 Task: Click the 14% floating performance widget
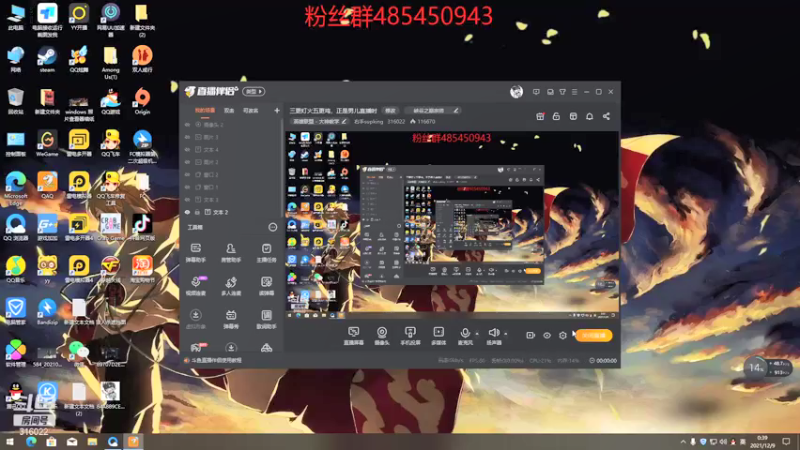(768, 367)
